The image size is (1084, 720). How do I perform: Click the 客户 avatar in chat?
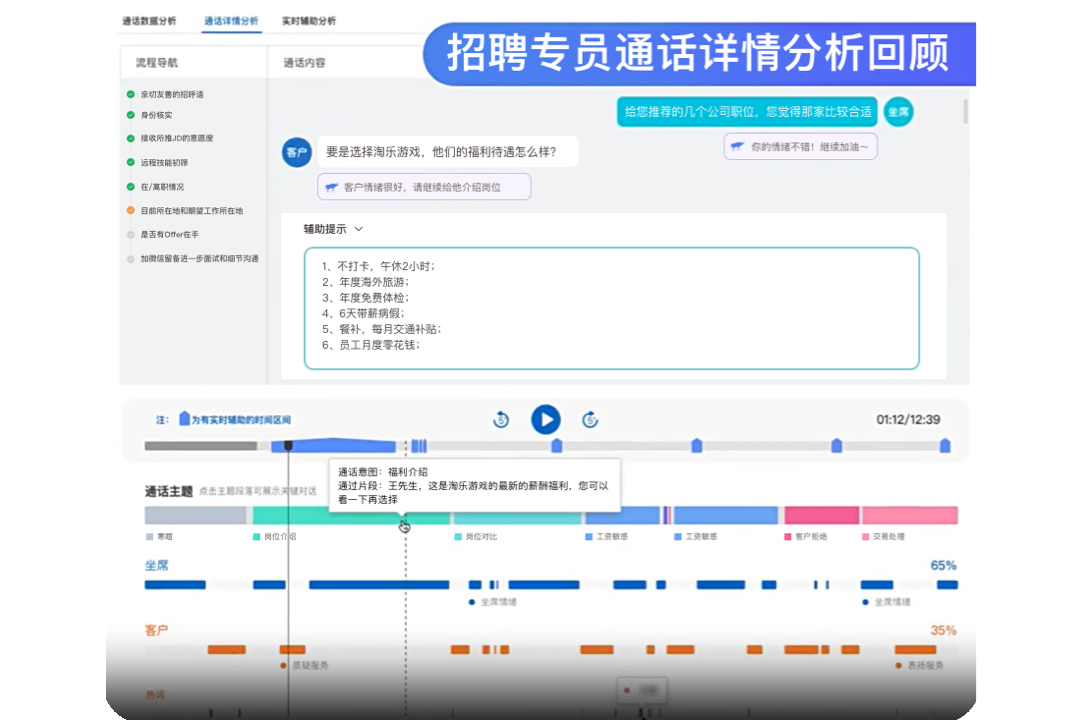tap(297, 152)
